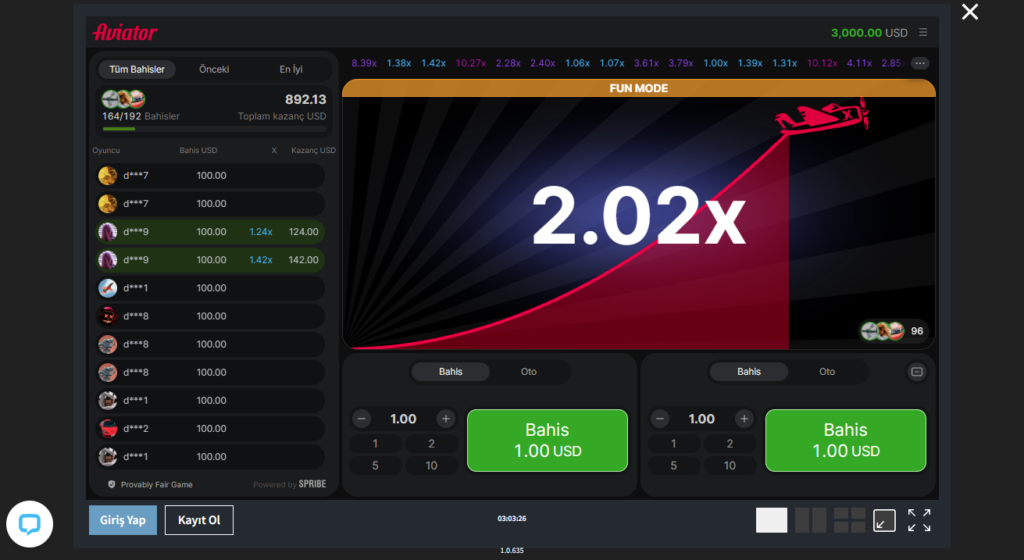Decrease right bet amount with minus button
1024x560 pixels.
pyautogui.click(x=661, y=419)
